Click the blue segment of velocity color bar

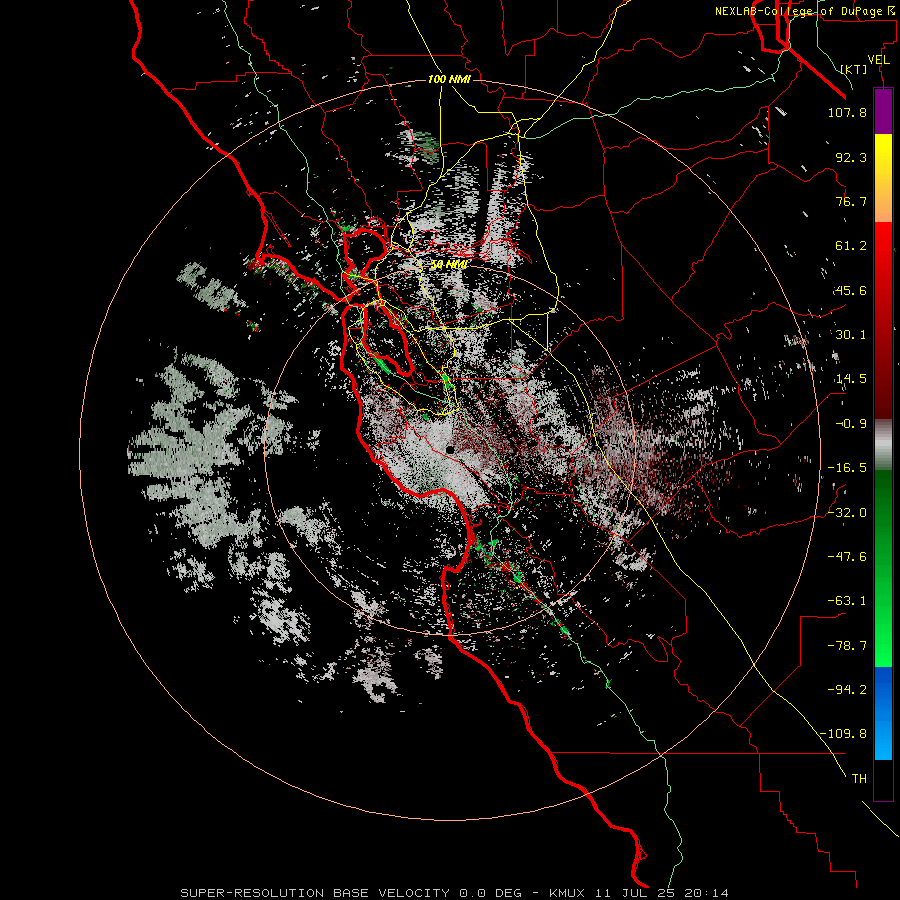click(x=883, y=713)
